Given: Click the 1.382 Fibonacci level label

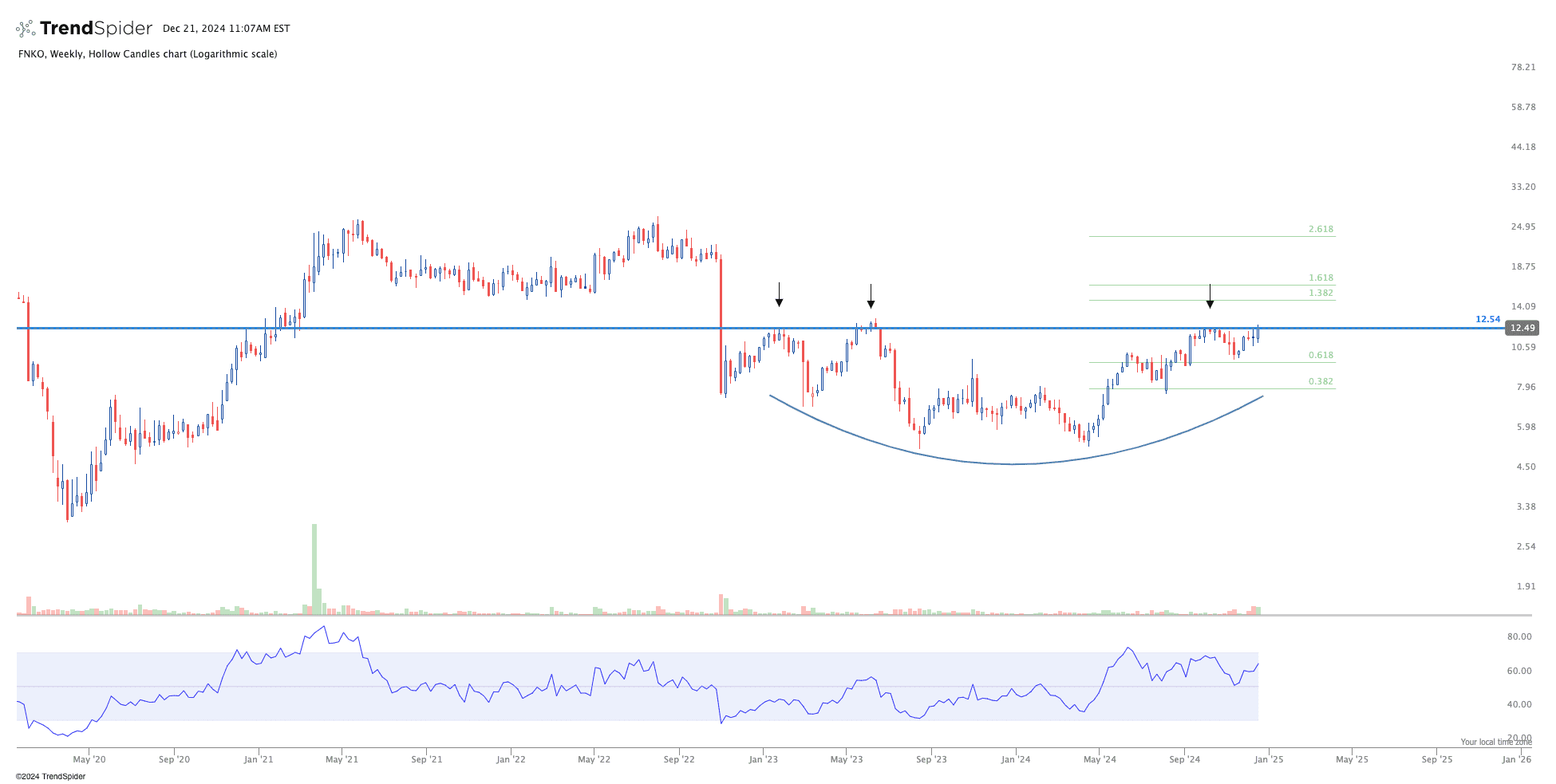Looking at the screenshot, I should click(x=1321, y=294).
